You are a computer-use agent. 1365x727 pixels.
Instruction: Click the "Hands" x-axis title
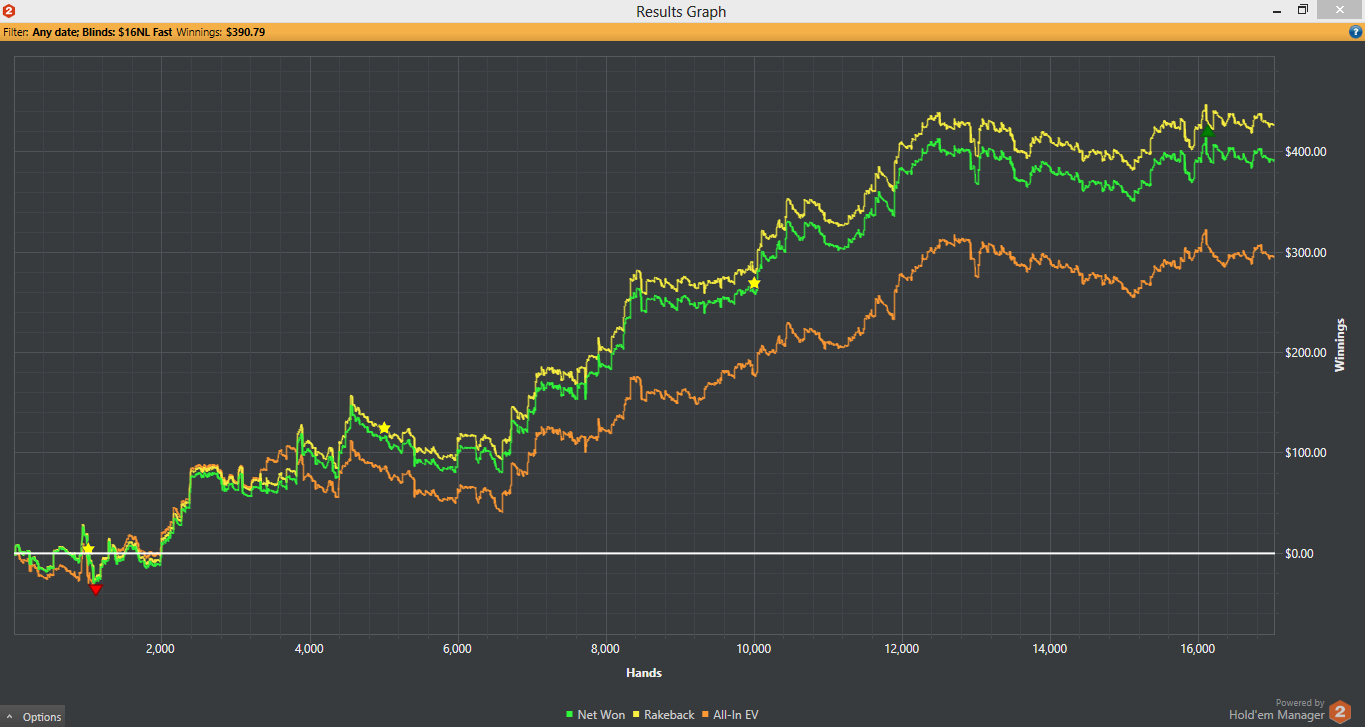coord(644,672)
